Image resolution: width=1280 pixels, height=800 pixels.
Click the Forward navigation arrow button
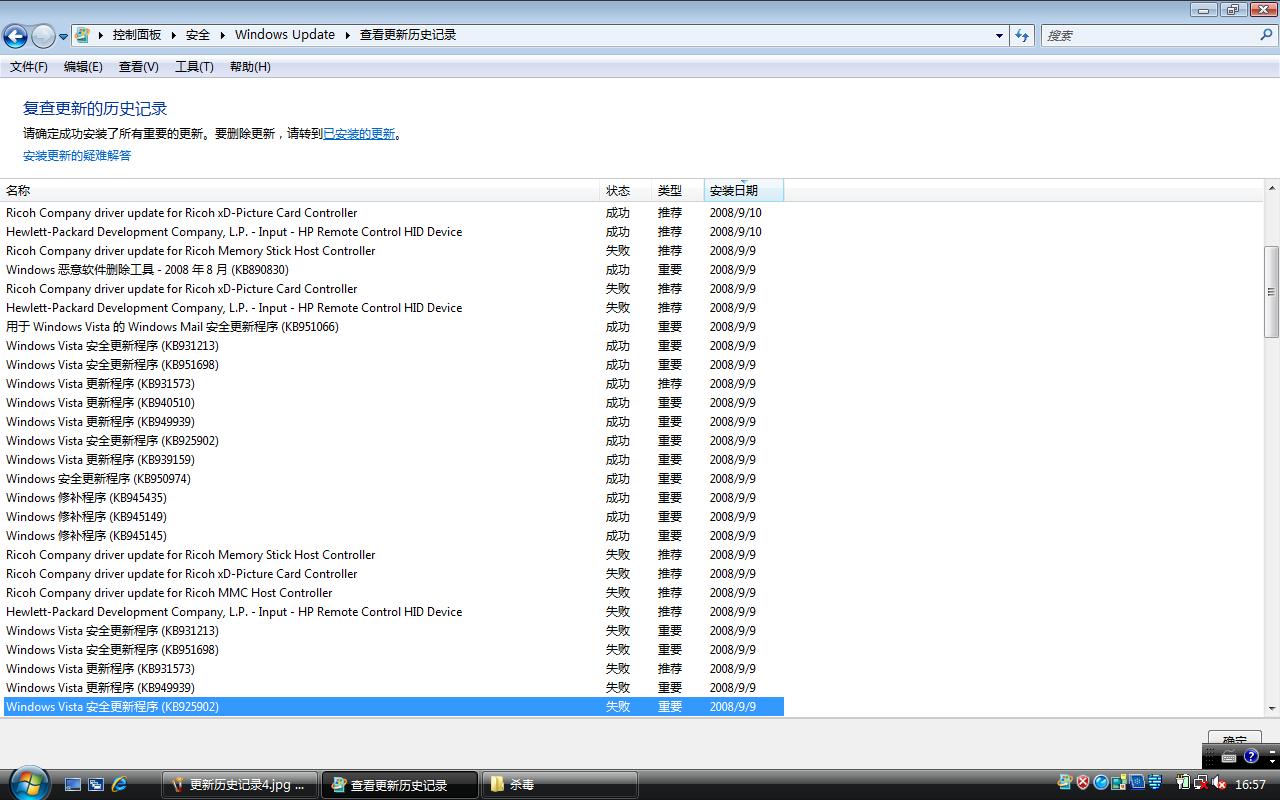pos(43,37)
